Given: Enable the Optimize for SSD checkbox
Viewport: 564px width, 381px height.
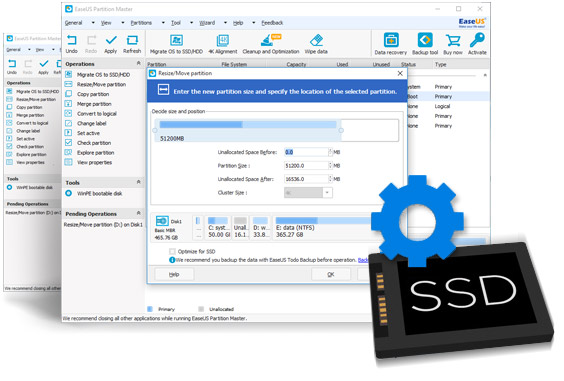Looking at the screenshot, I should (172, 251).
